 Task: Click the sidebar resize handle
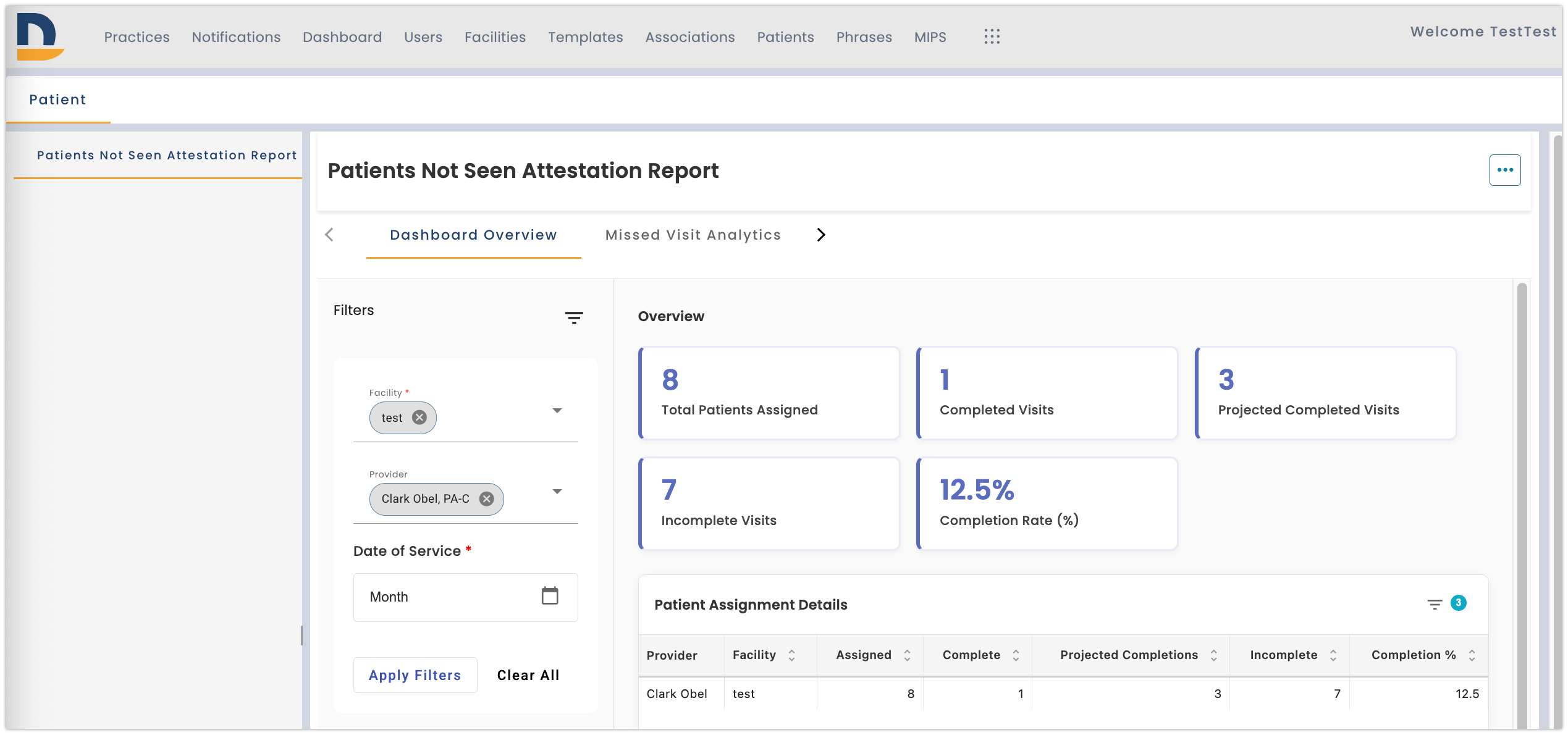coord(301,635)
